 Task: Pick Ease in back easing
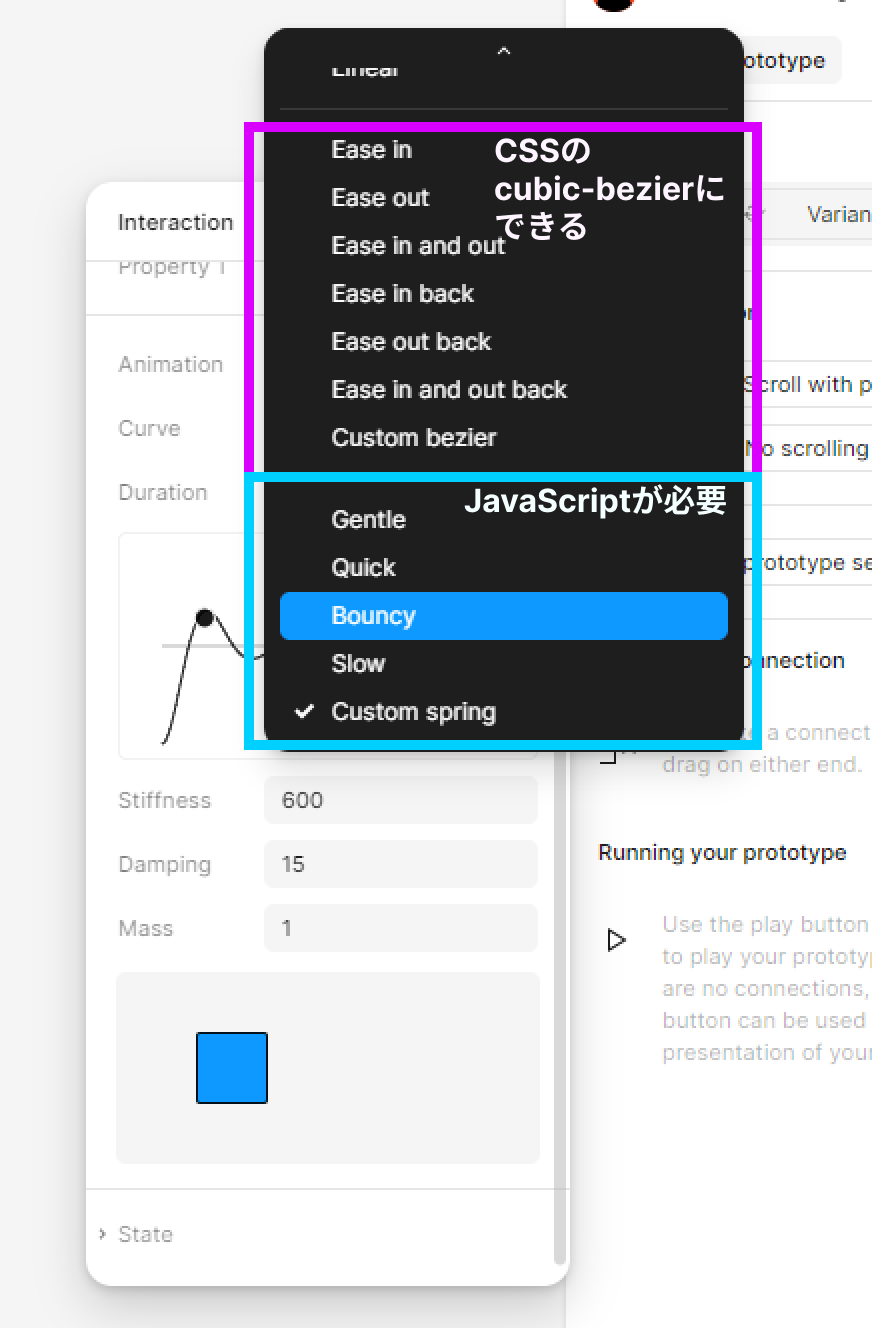click(x=402, y=294)
